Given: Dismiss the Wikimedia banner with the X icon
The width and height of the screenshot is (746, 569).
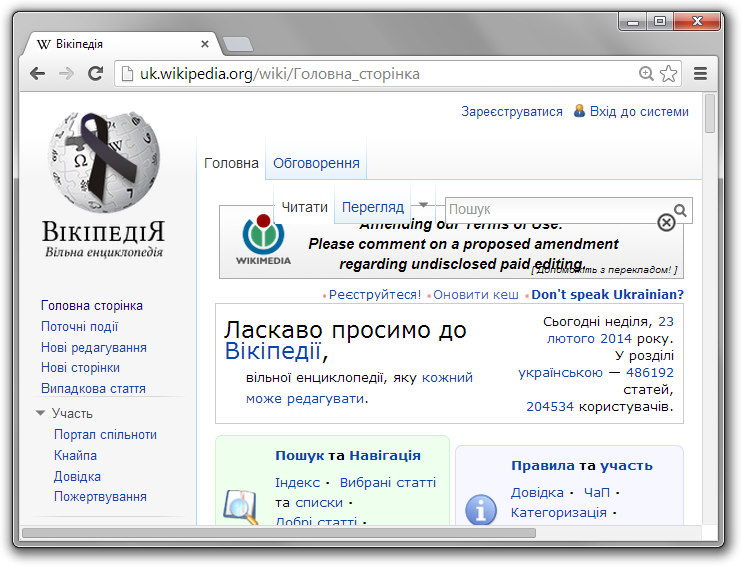Looking at the screenshot, I should click(666, 222).
